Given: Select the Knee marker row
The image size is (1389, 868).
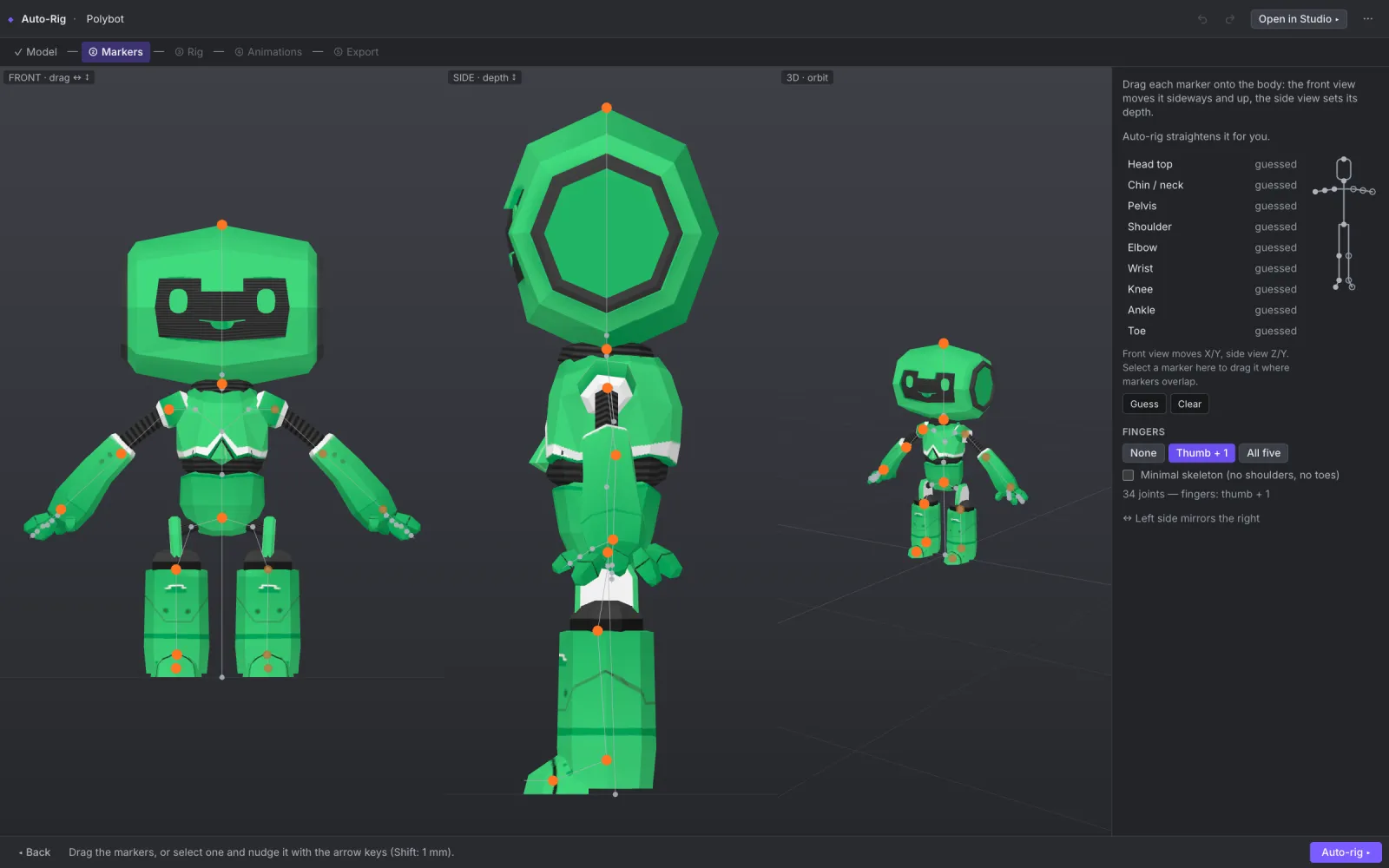Looking at the screenshot, I should click(x=1212, y=289).
